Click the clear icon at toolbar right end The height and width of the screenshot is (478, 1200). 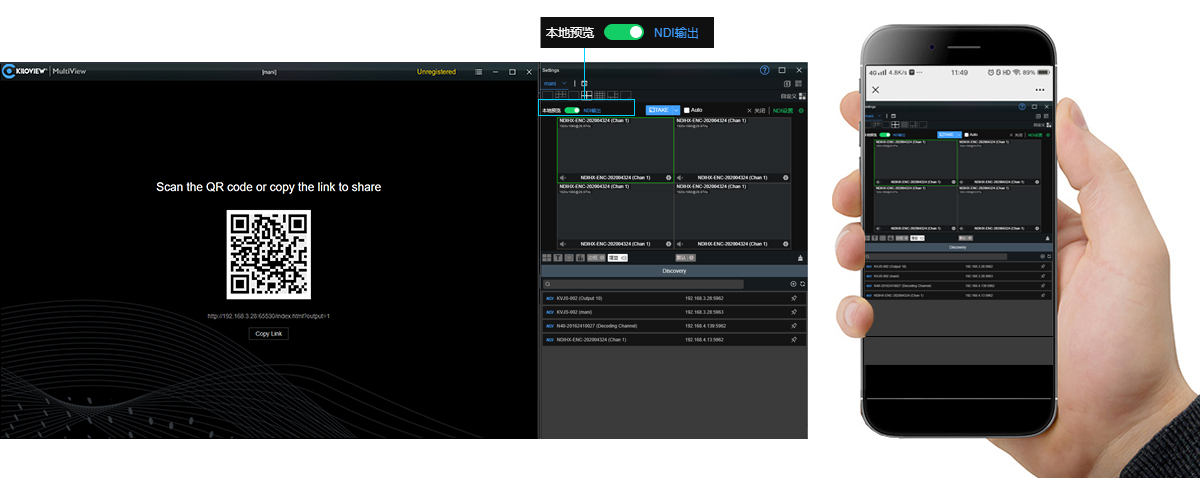tap(800, 258)
